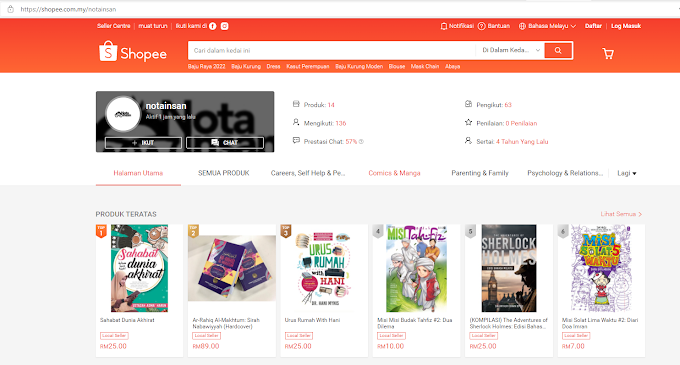
Task: Focus the Cari dalam kedai ini search field
Action: click(332, 50)
